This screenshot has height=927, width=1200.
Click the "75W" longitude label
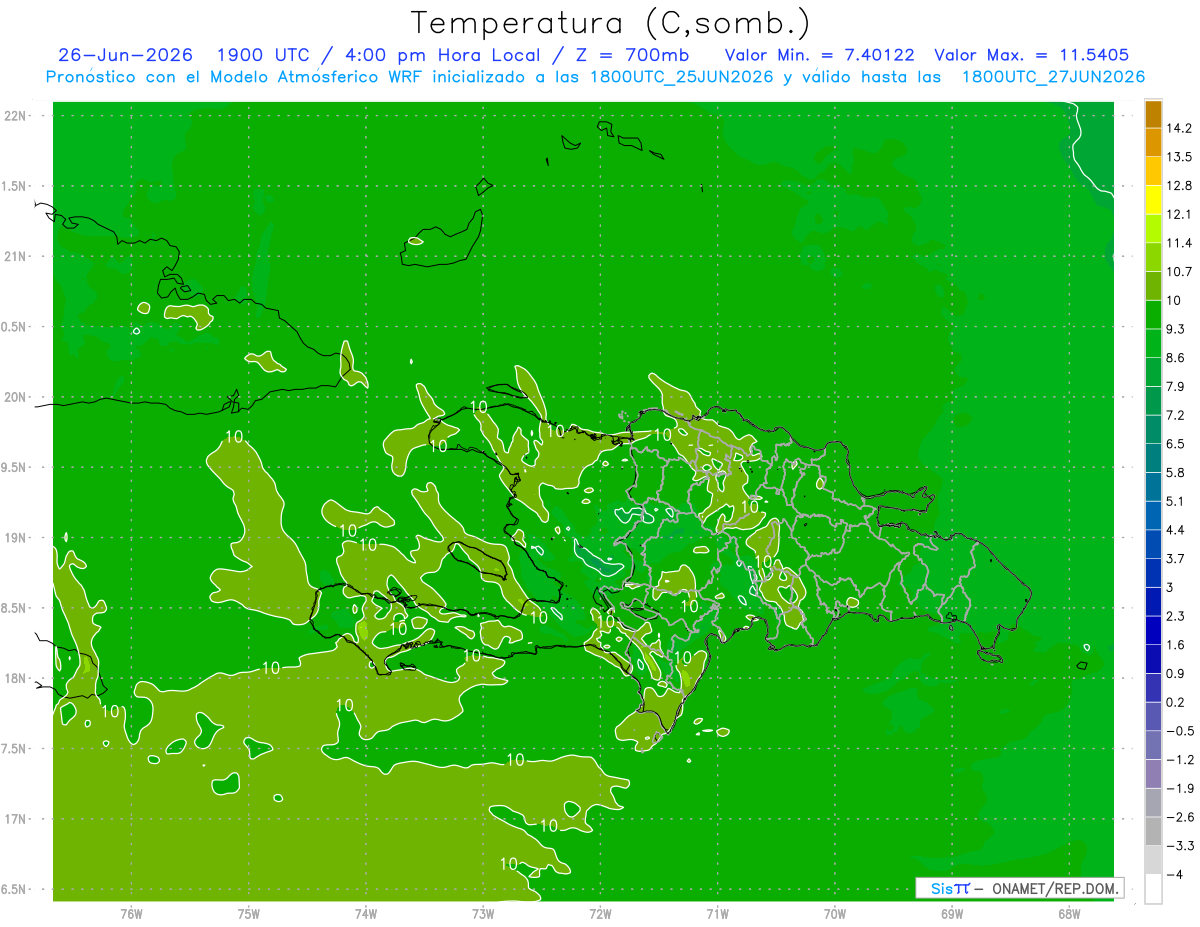(248, 914)
